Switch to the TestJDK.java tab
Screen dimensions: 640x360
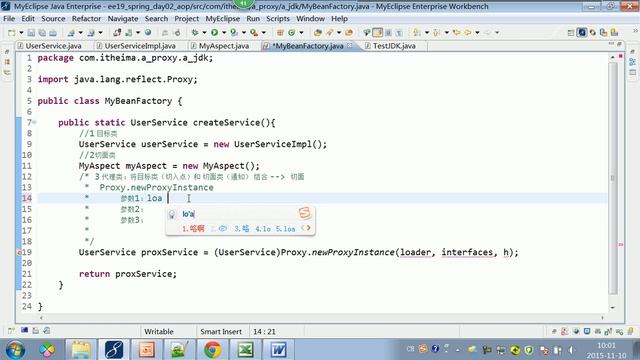click(x=394, y=46)
